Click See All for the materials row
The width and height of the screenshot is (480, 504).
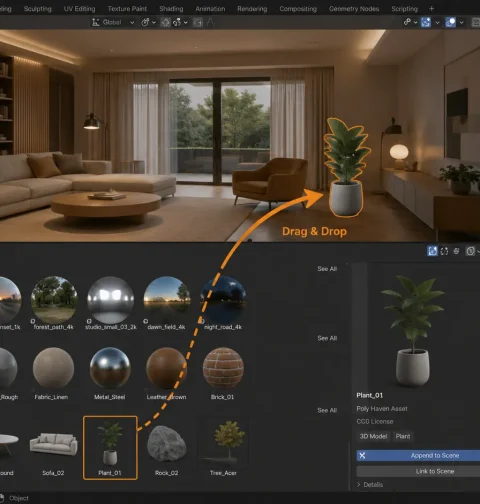click(x=327, y=338)
